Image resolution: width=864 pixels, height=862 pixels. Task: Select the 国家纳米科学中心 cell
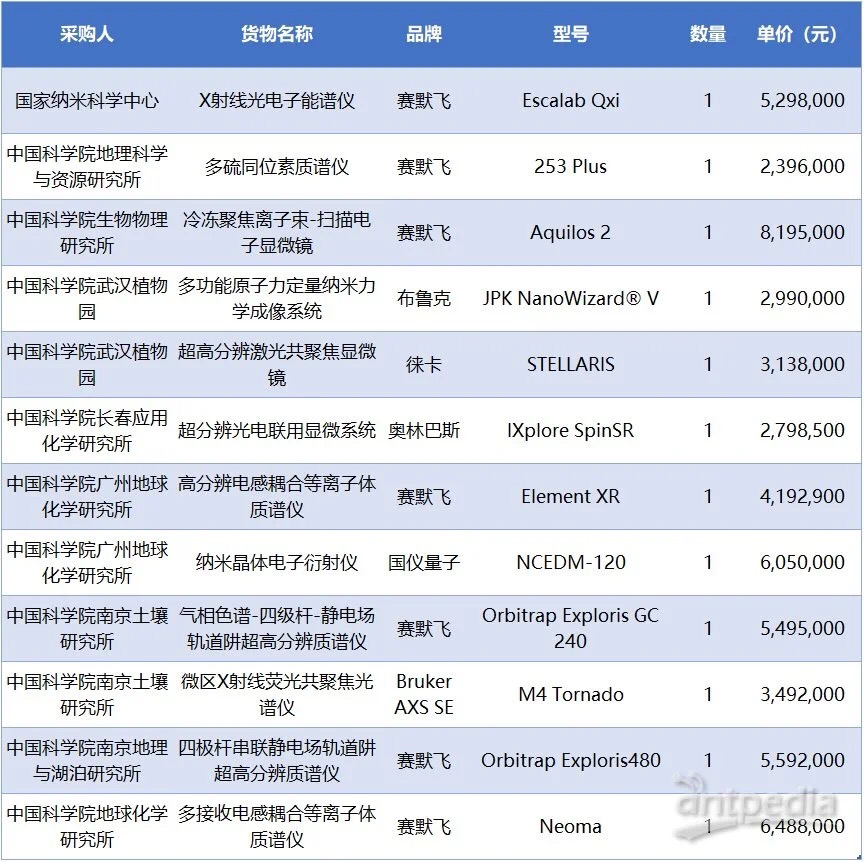pyautogui.click(x=87, y=100)
